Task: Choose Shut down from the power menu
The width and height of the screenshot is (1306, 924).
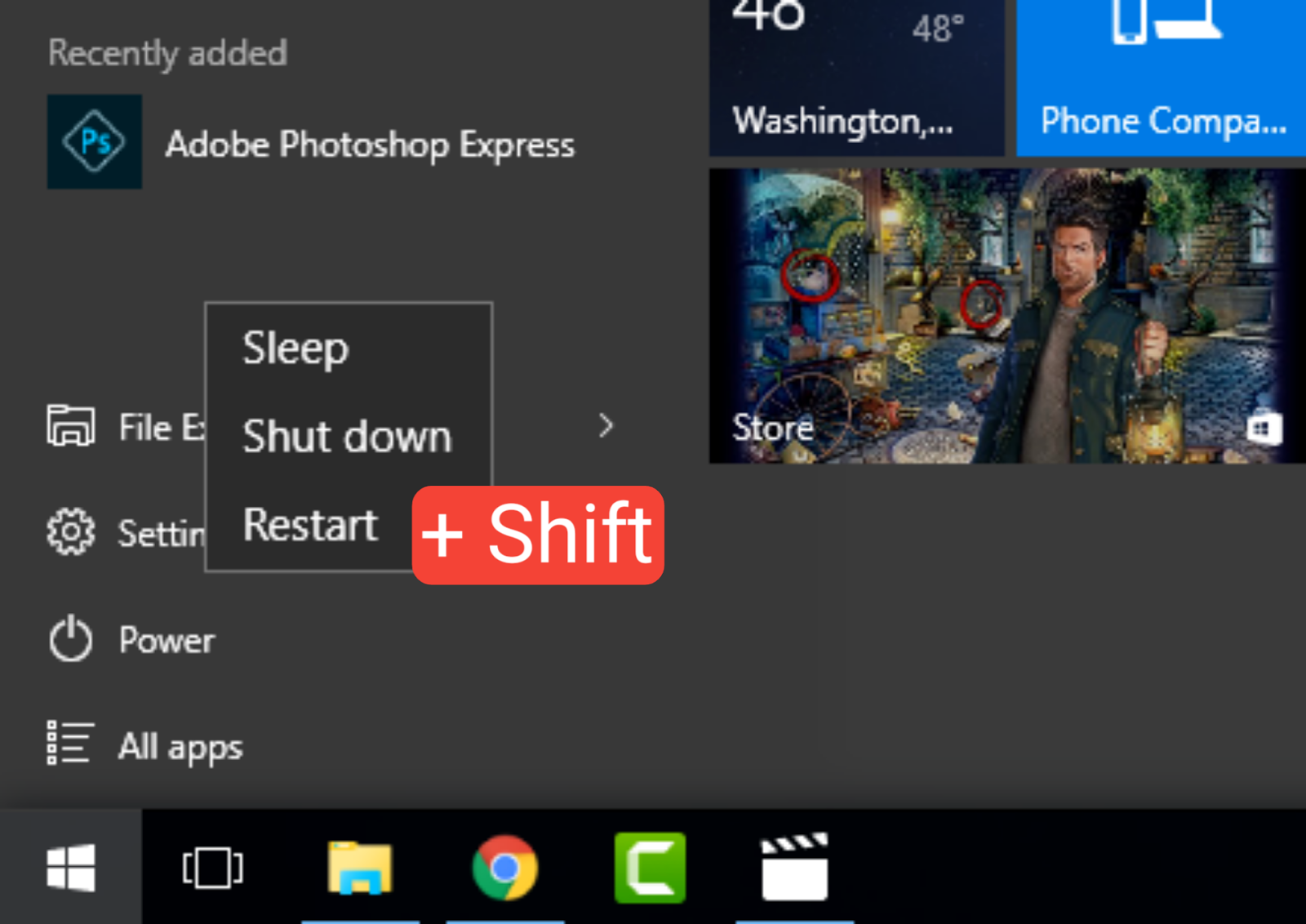Action: (347, 436)
